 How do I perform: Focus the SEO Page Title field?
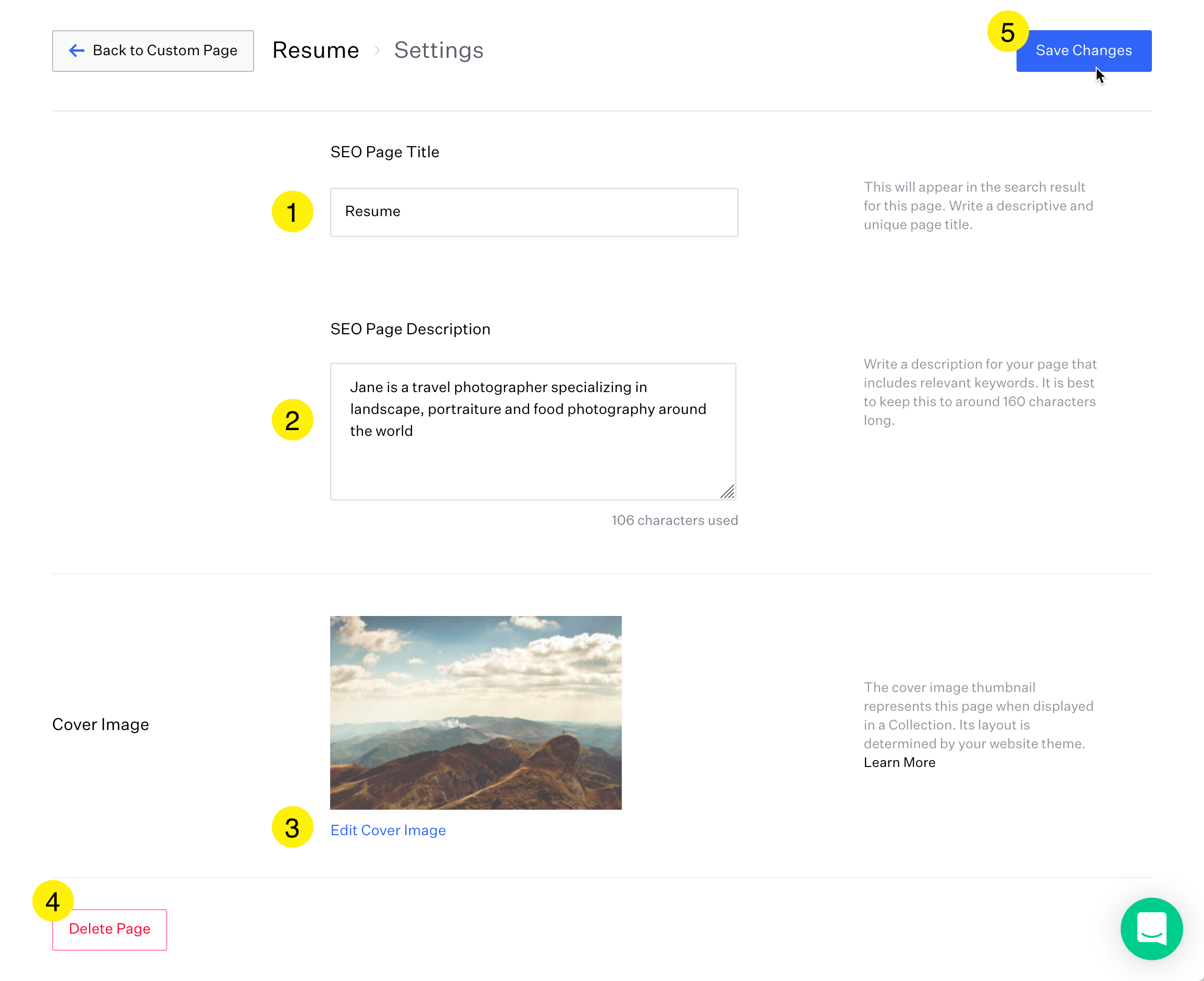534,212
